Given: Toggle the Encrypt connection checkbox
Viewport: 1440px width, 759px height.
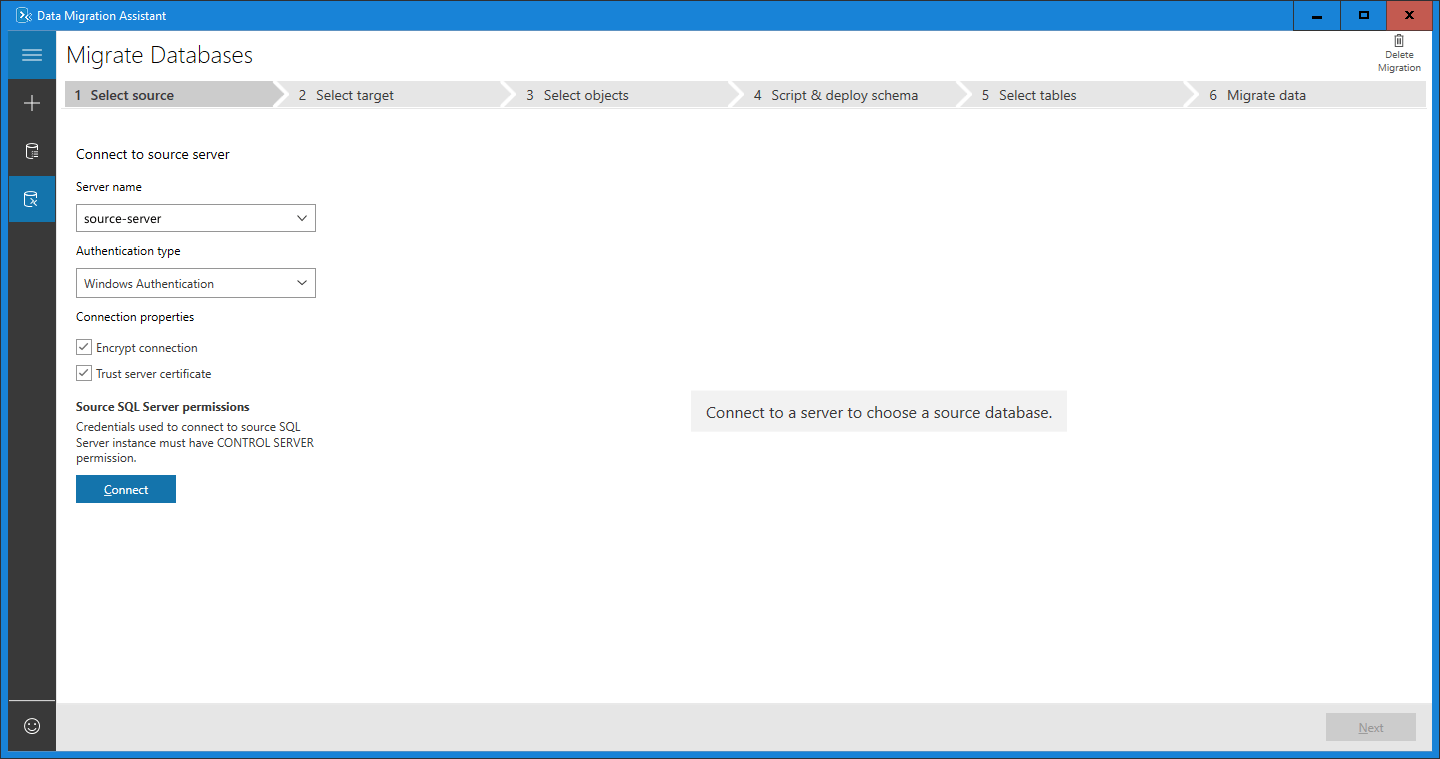Looking at the screenshot, I should tap(84, 347).
